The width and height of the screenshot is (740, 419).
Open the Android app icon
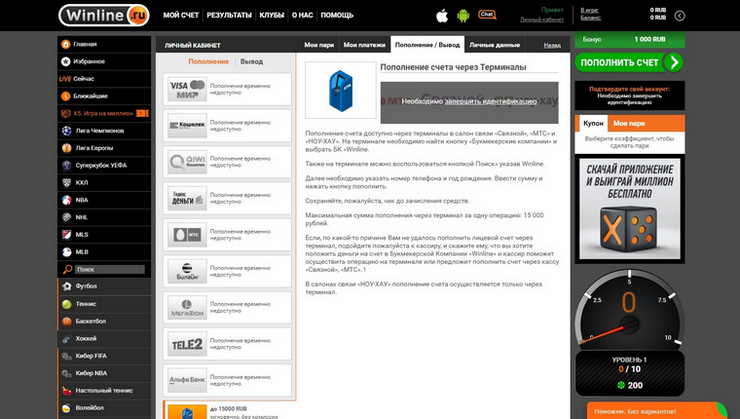point(463,16)
